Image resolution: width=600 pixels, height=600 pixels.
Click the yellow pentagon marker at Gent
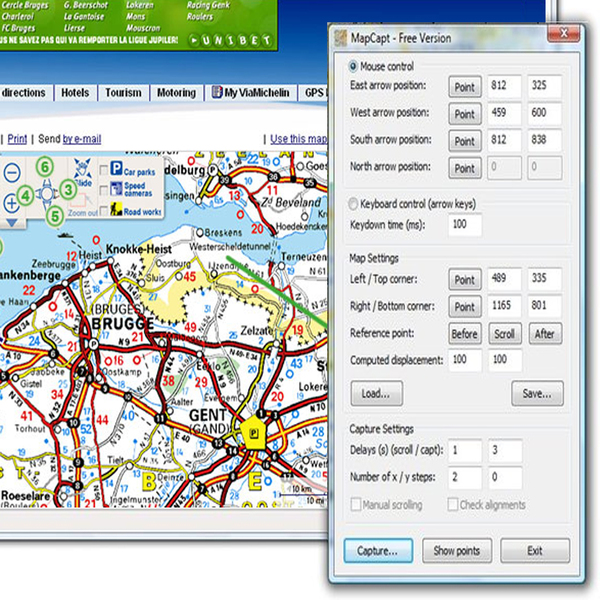point(253,433)
